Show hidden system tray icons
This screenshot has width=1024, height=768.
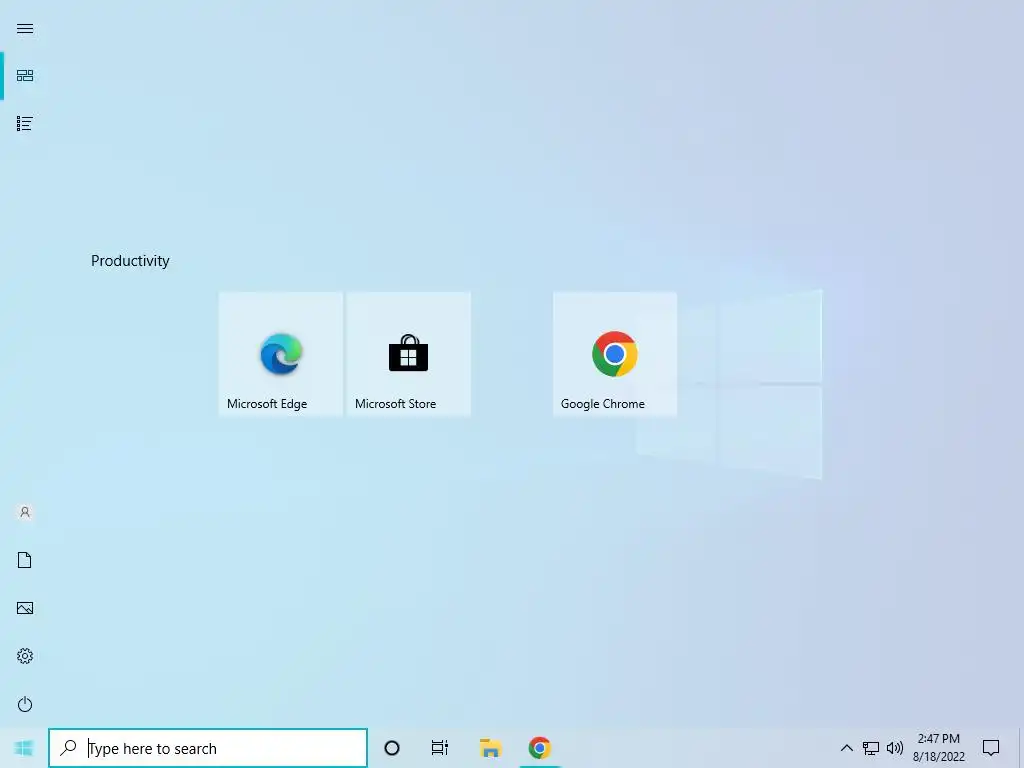point(846,748)
